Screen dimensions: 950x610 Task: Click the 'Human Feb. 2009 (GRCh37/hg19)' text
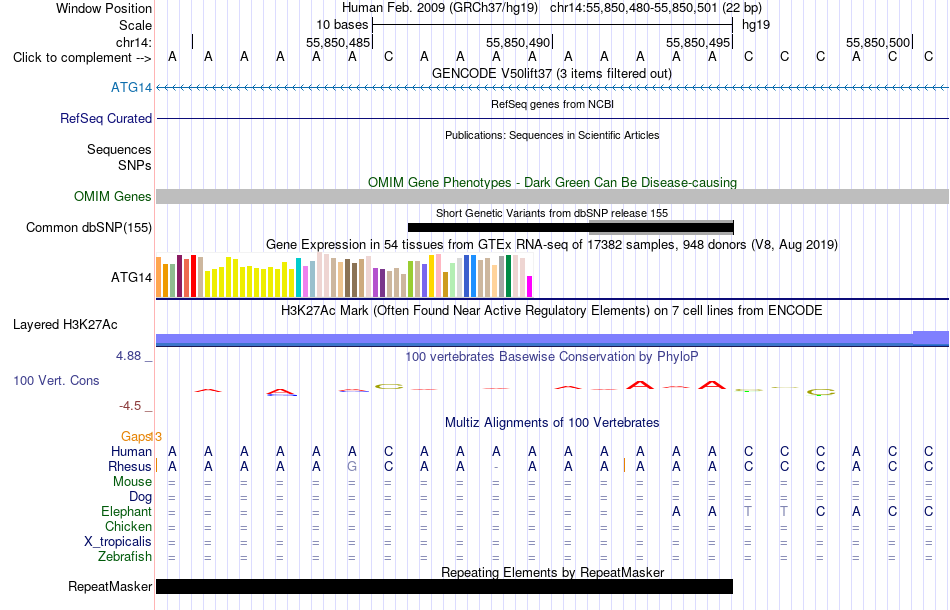(440, 8)
